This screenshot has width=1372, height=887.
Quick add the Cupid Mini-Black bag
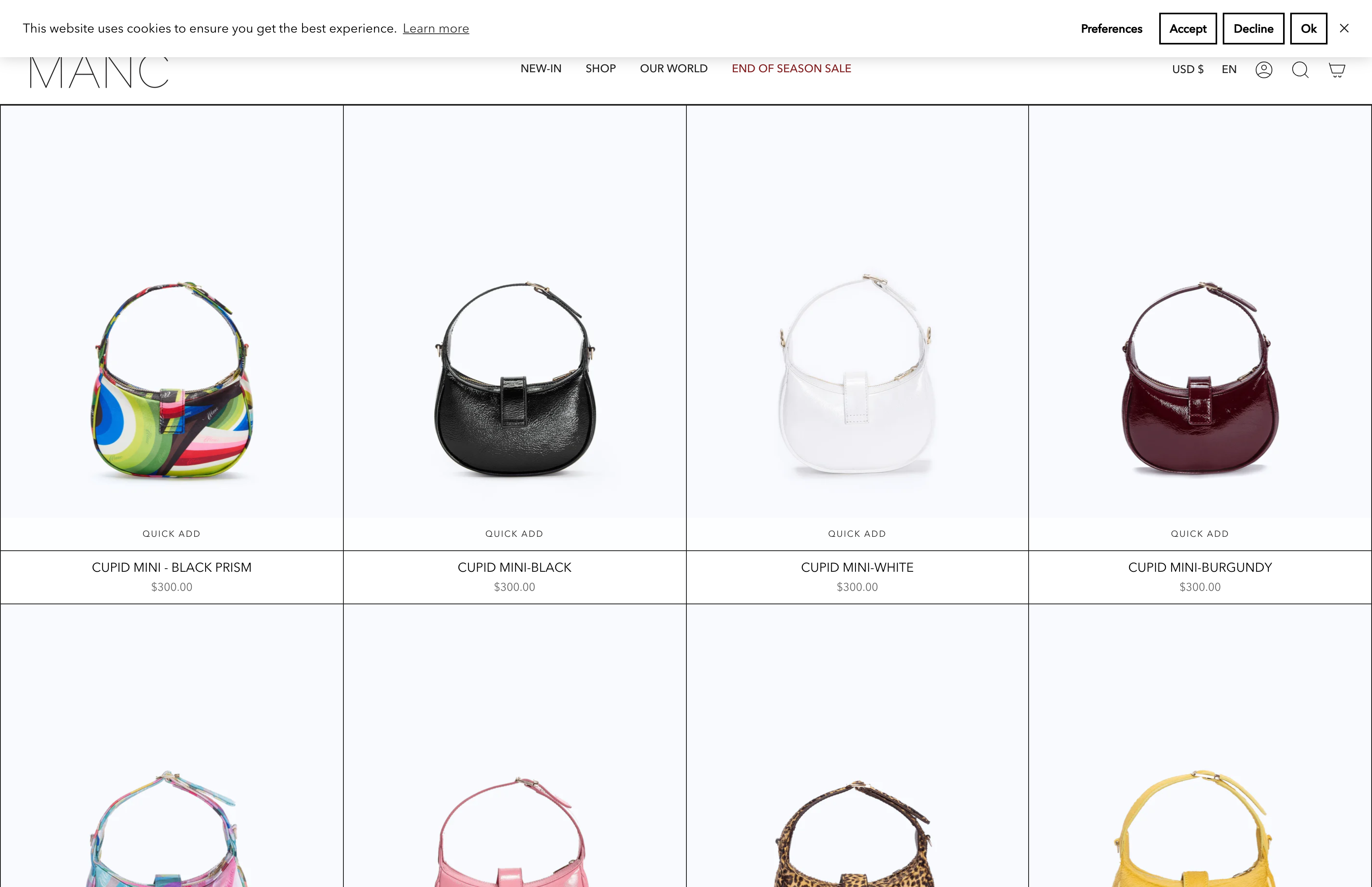click(514, 533)
